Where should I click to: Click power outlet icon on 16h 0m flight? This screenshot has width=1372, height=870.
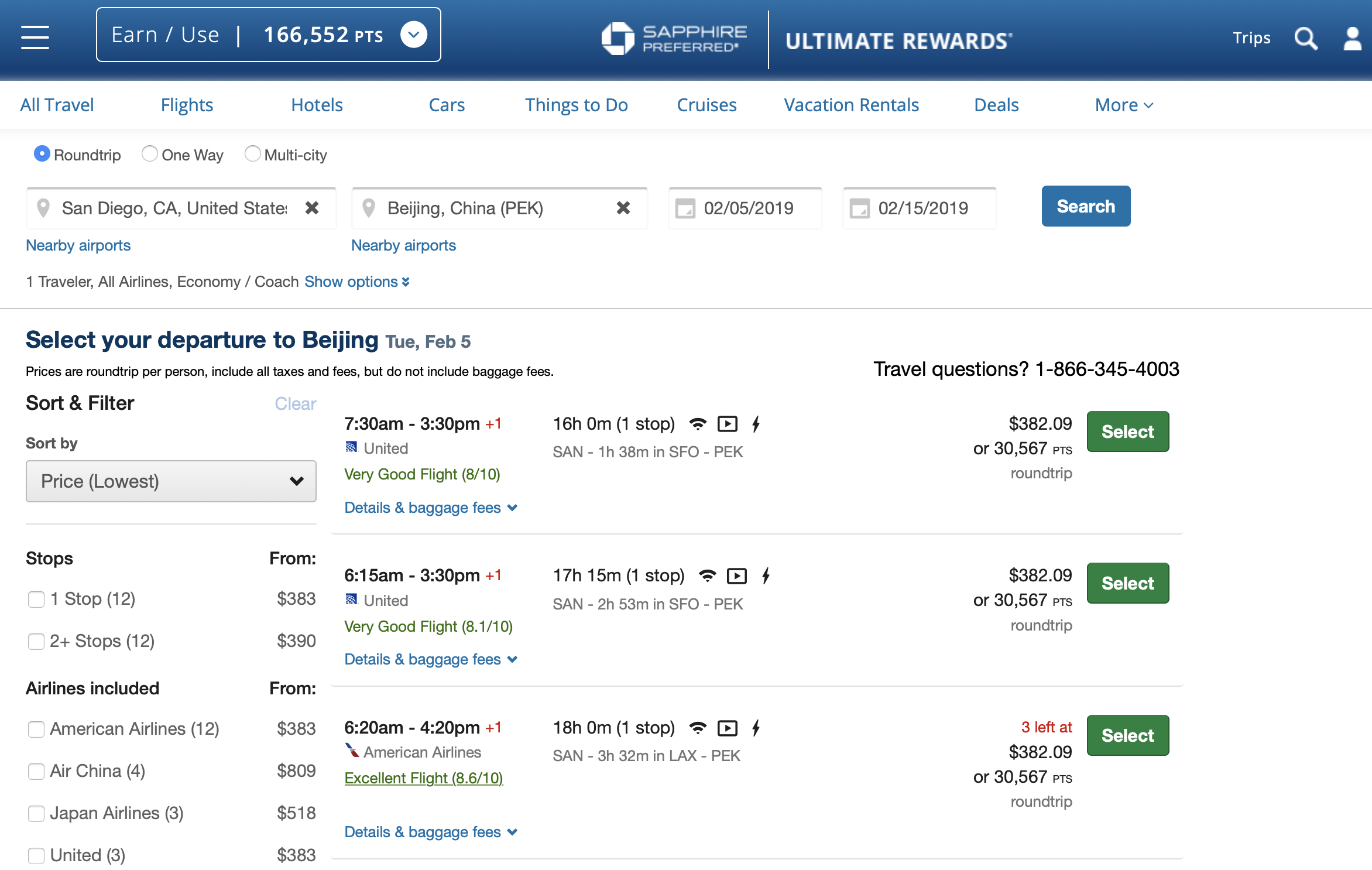click(756, 424)
